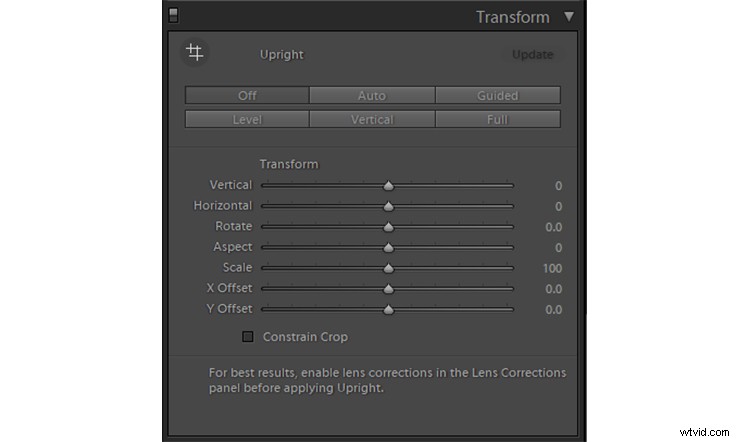Apply Auto upright correction
This screenshot has height=442, width=750.
click(x=372, y=96)
